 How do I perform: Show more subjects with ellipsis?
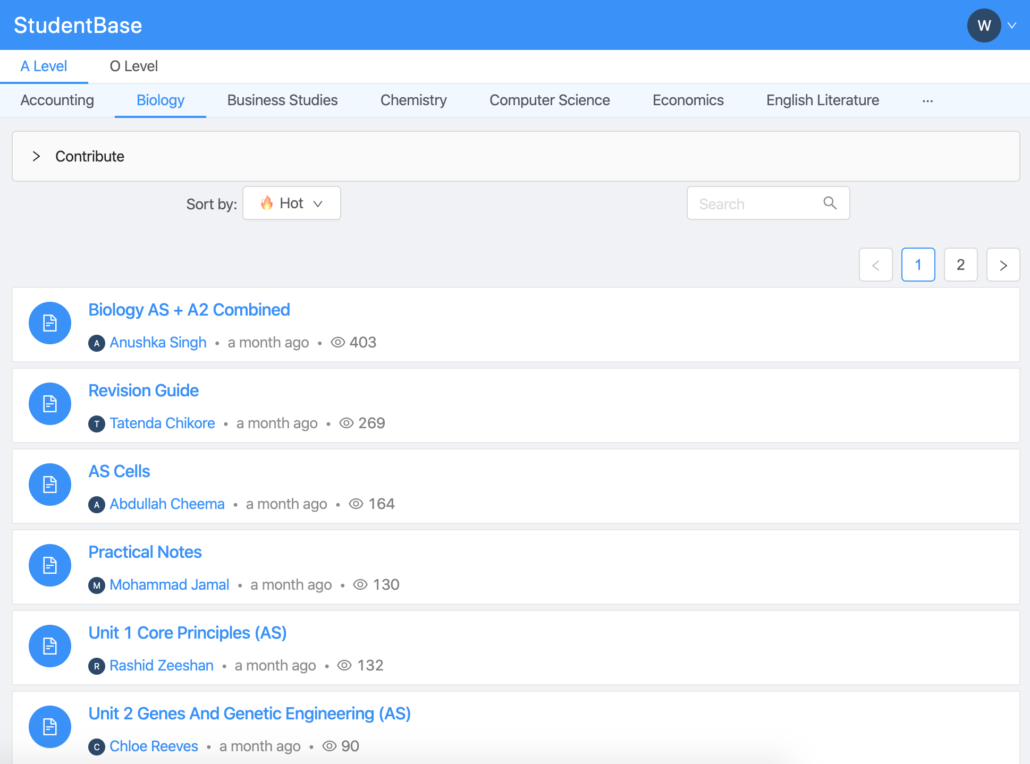click(x=928, y=101)
